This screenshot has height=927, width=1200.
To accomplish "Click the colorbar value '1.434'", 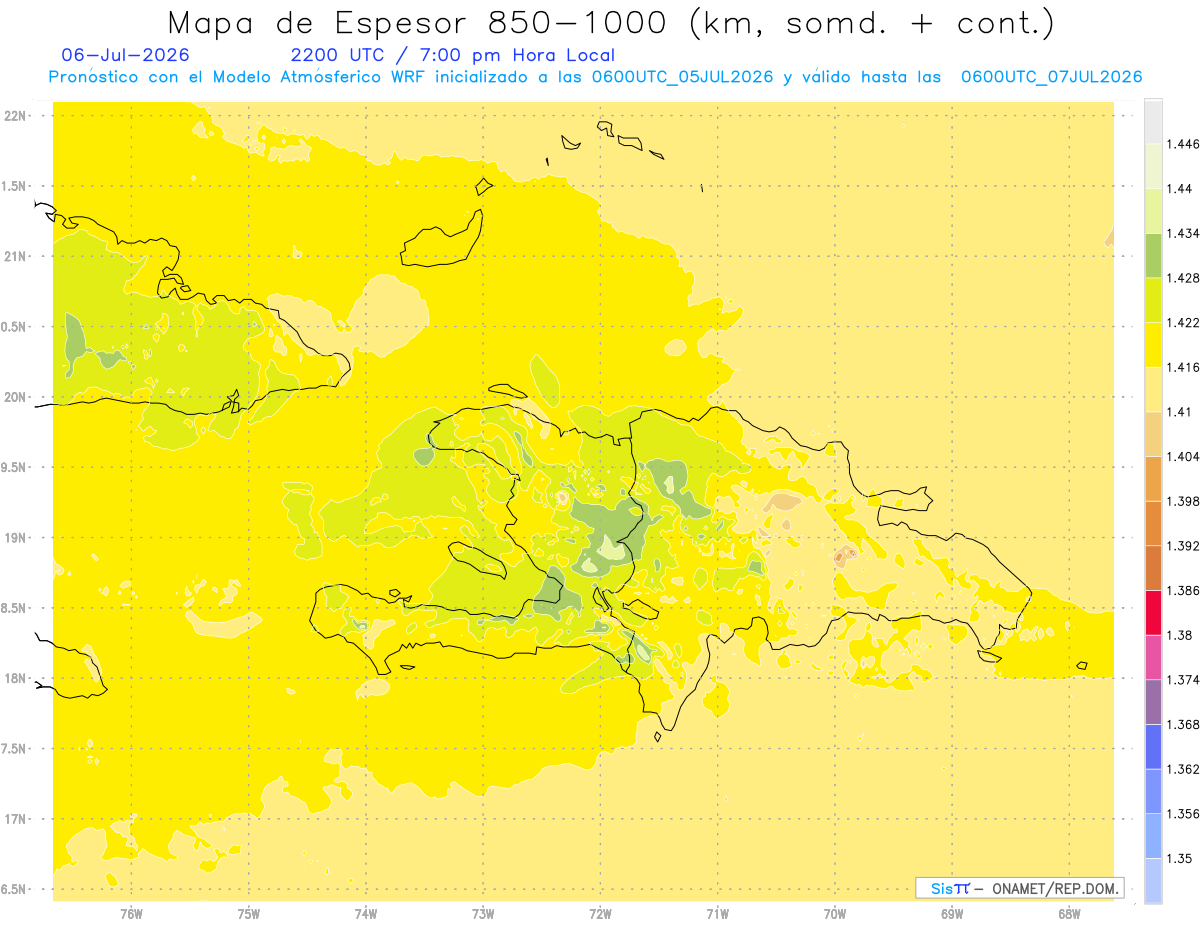I will 1183,233.
